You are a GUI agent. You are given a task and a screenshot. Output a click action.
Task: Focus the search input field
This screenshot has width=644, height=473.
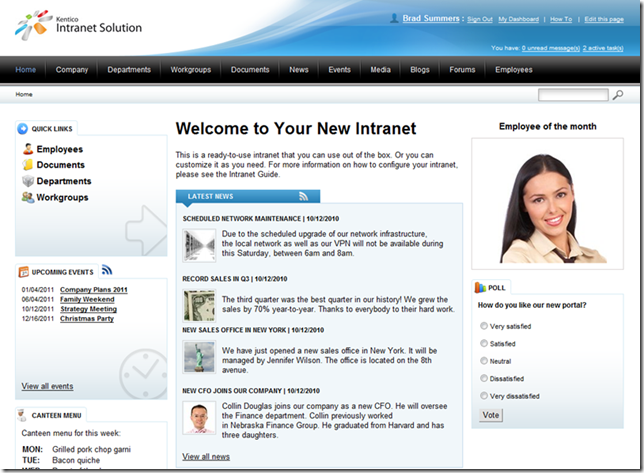(x=573, y=95)
